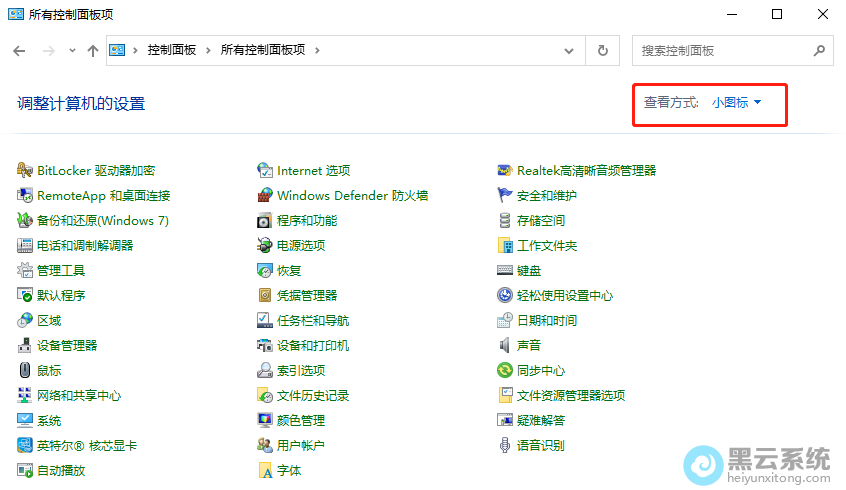Open the recent locations dropdown arrow
846x490 pixels.
pyautogui.click(x=72, y=51)
